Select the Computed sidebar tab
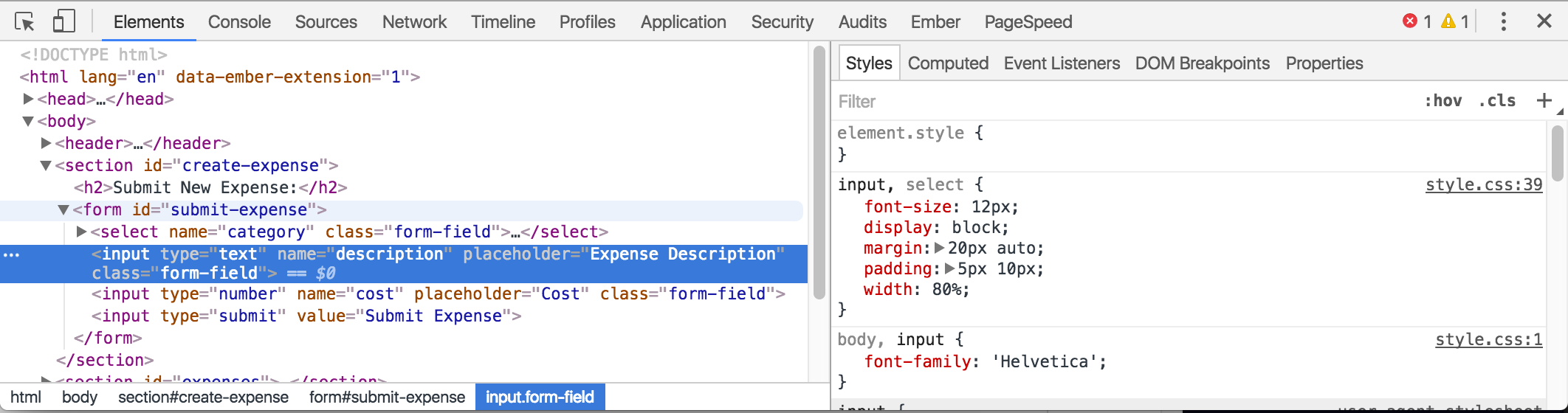This screenshot has width=1568, height=413. coord(948,63)
